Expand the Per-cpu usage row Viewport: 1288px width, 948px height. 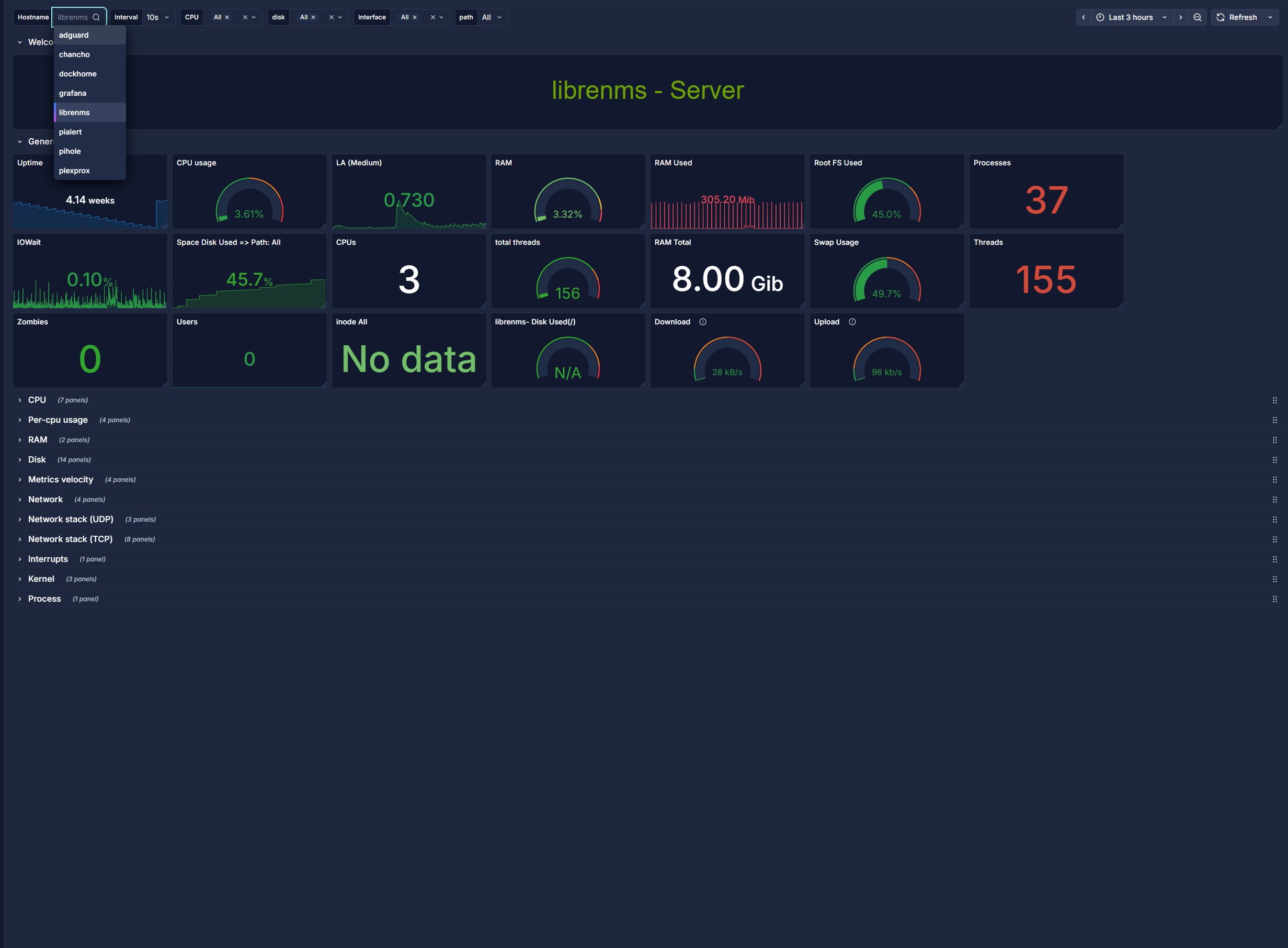coord(58,420)
